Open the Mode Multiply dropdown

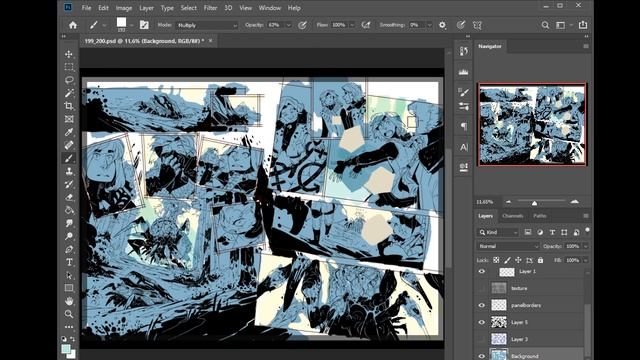[207, 25]
